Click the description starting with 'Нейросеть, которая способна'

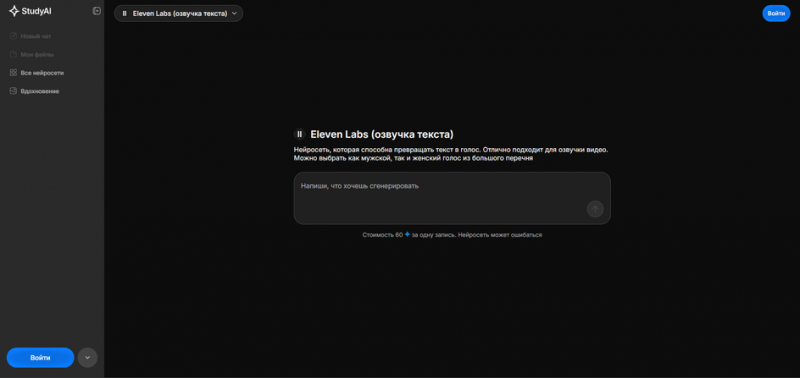click(451, 155)
